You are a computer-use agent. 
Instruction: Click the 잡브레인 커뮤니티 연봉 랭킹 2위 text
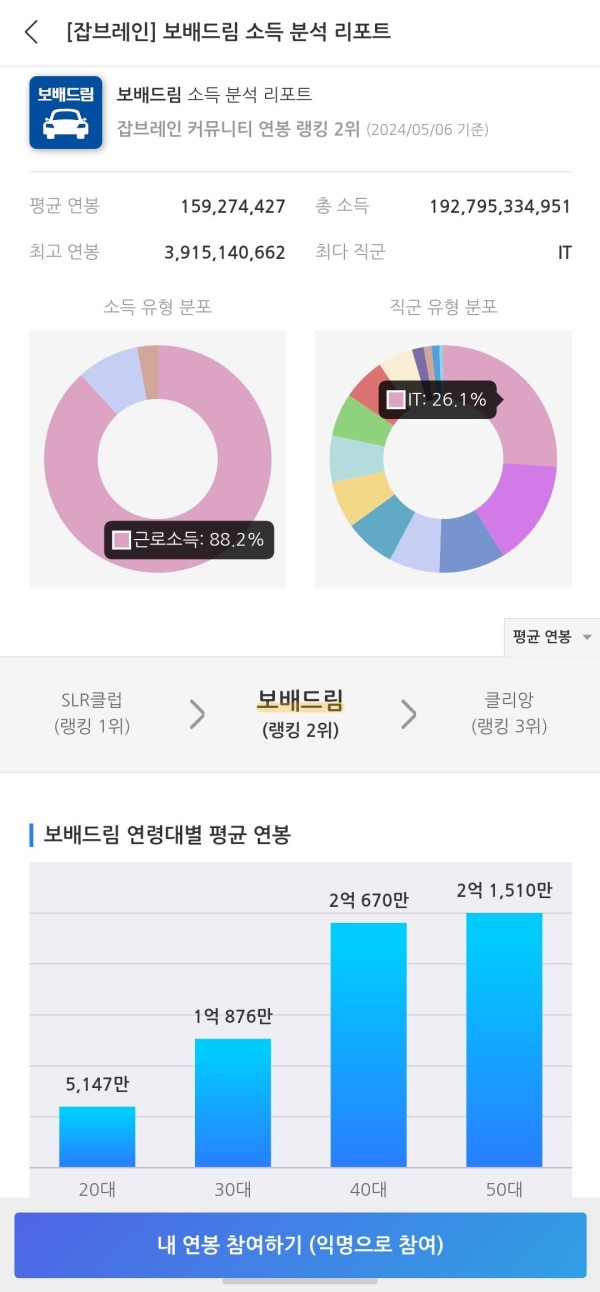pos(239,129)
